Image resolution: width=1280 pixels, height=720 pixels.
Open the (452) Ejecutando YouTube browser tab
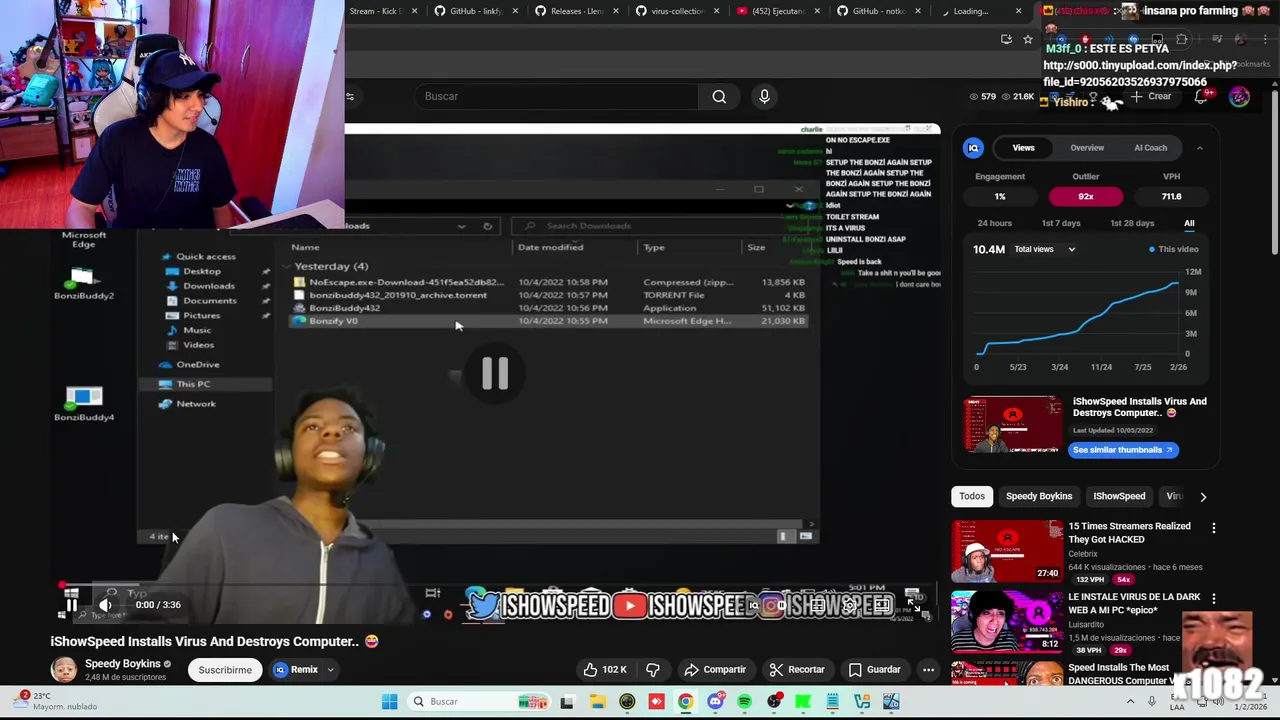[778, 11]
